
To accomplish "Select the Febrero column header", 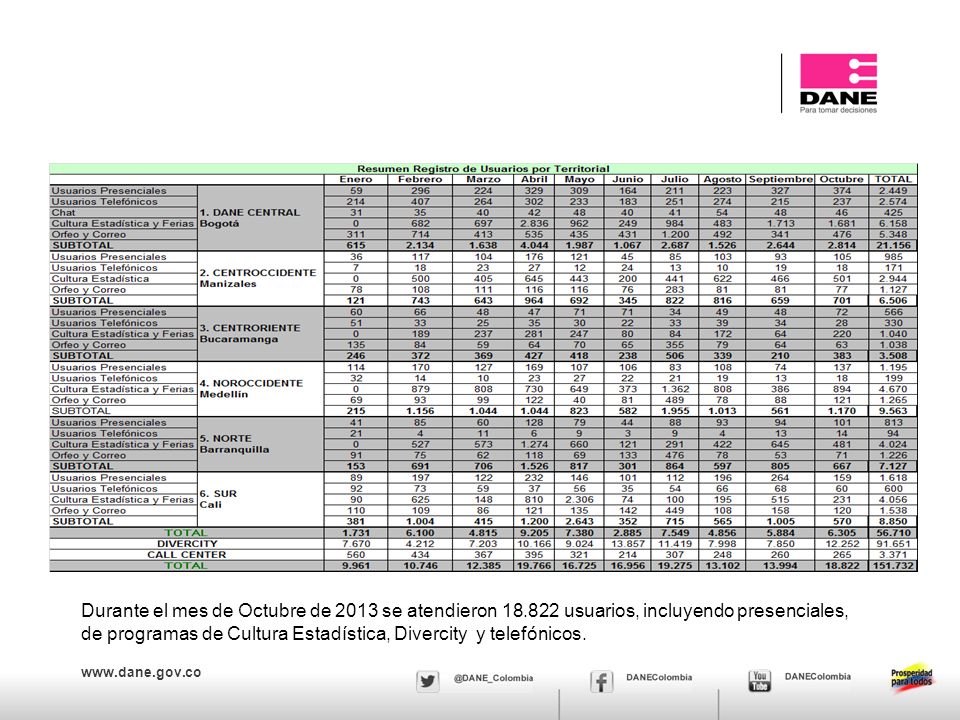I will [x=420, y=179].
